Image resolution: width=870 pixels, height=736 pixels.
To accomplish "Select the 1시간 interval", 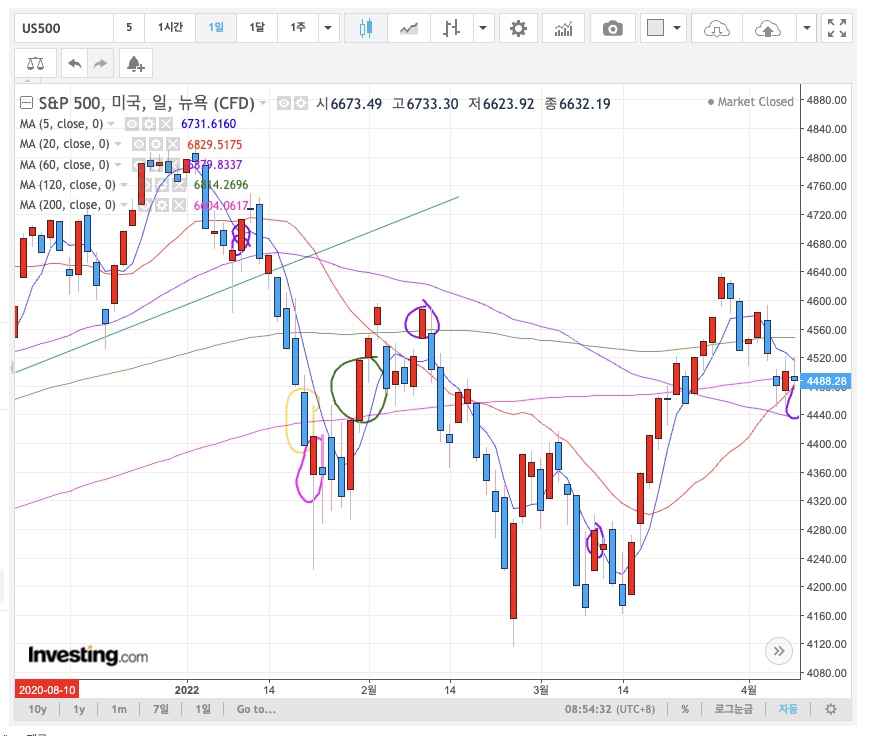I will [x=170, y=28].
